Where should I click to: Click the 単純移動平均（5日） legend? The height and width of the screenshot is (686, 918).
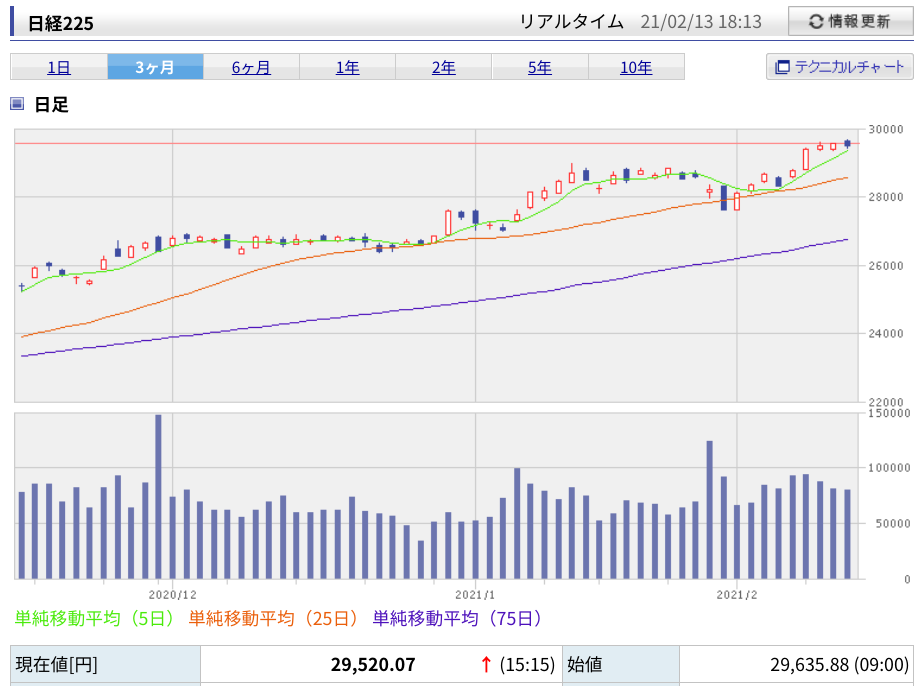coord(94,619)
